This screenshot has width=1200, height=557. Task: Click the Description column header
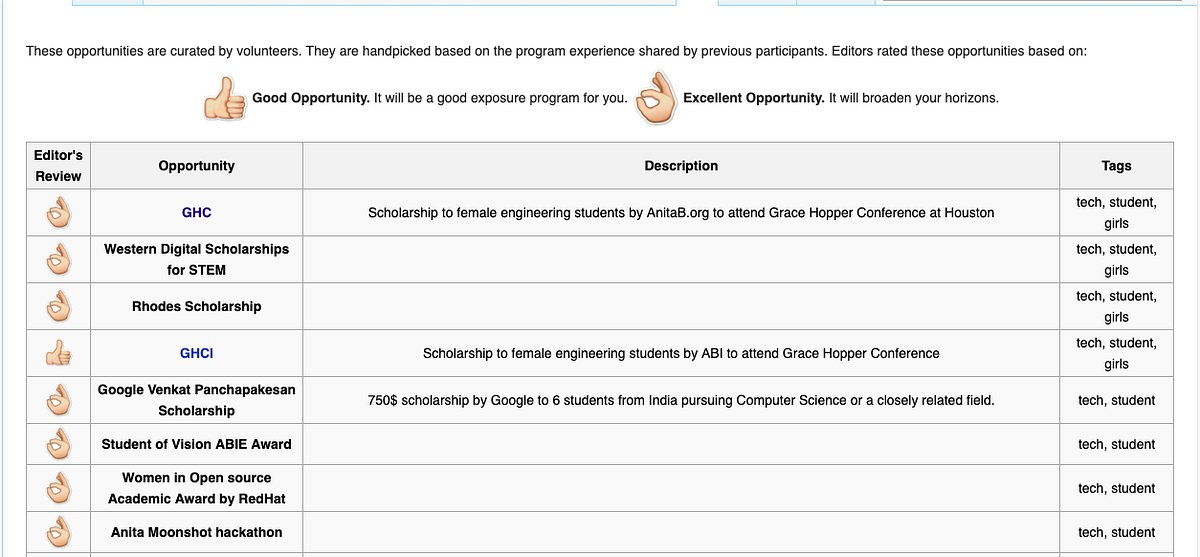pyautogui.click(x=681, y=166)
